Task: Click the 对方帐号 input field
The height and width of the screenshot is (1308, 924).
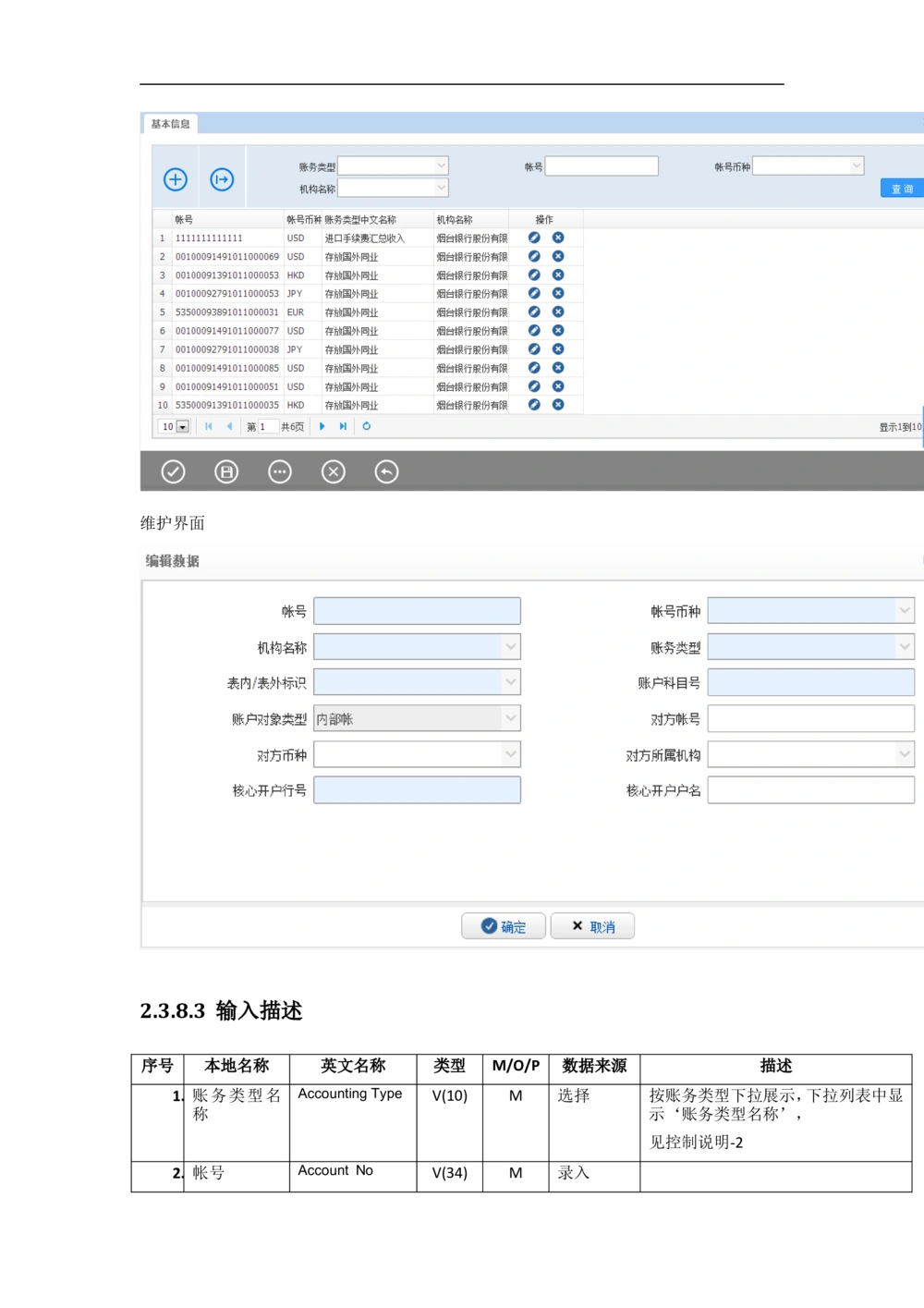Action: point(810,718)
